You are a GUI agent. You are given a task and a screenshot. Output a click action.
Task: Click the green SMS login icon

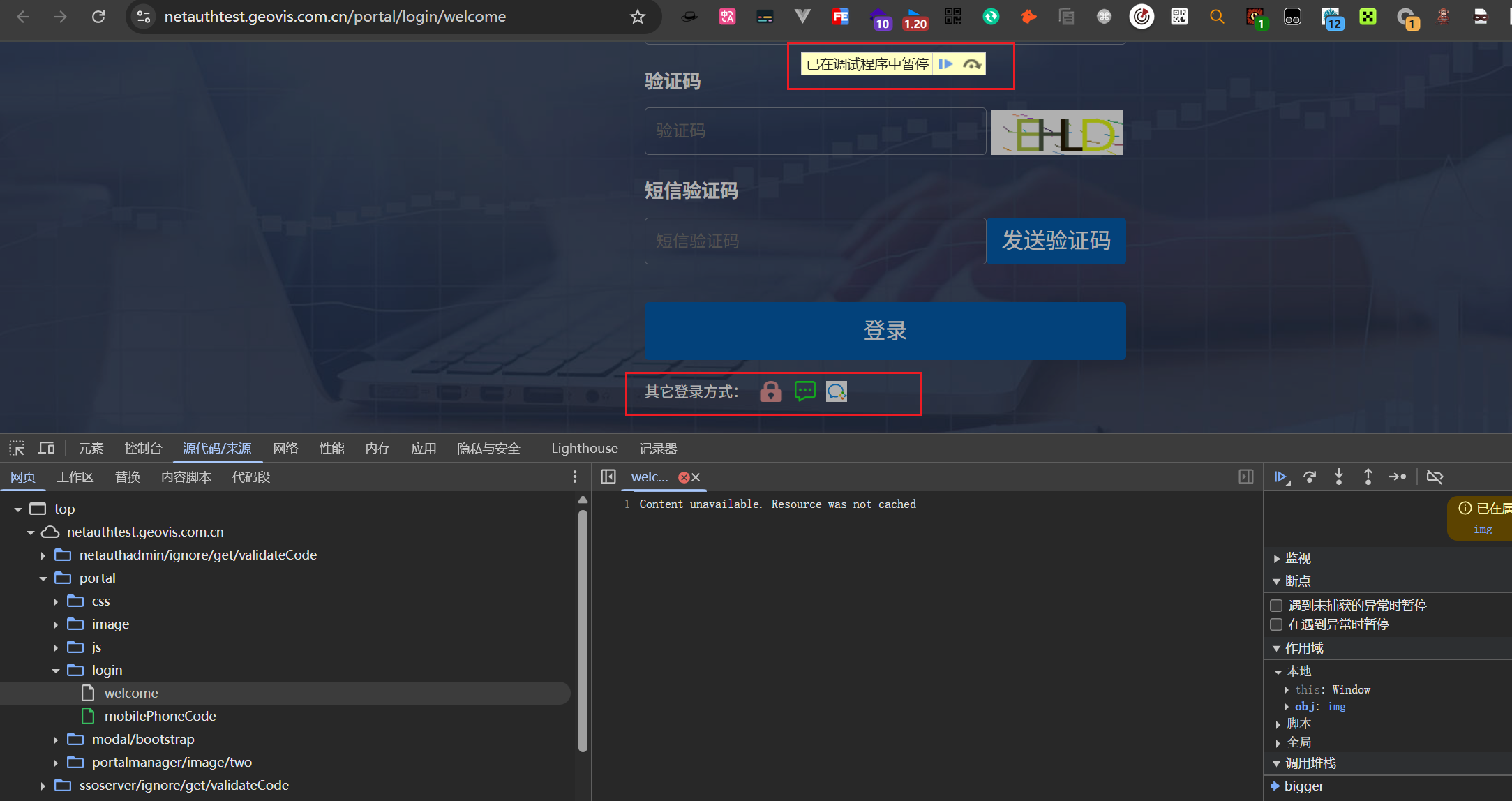804,391
